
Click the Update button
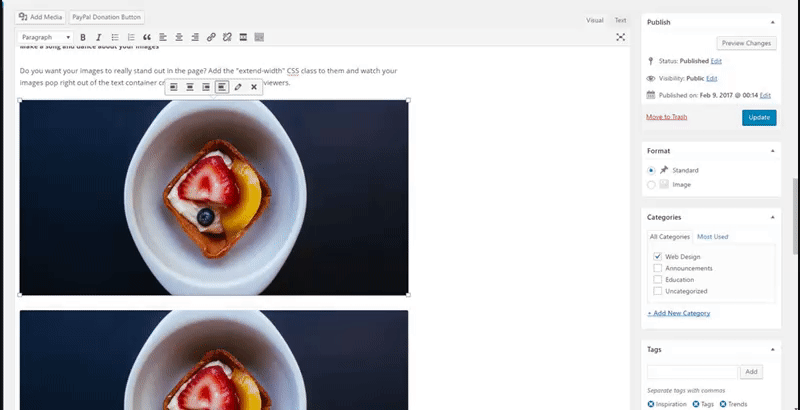click(759, 118)
